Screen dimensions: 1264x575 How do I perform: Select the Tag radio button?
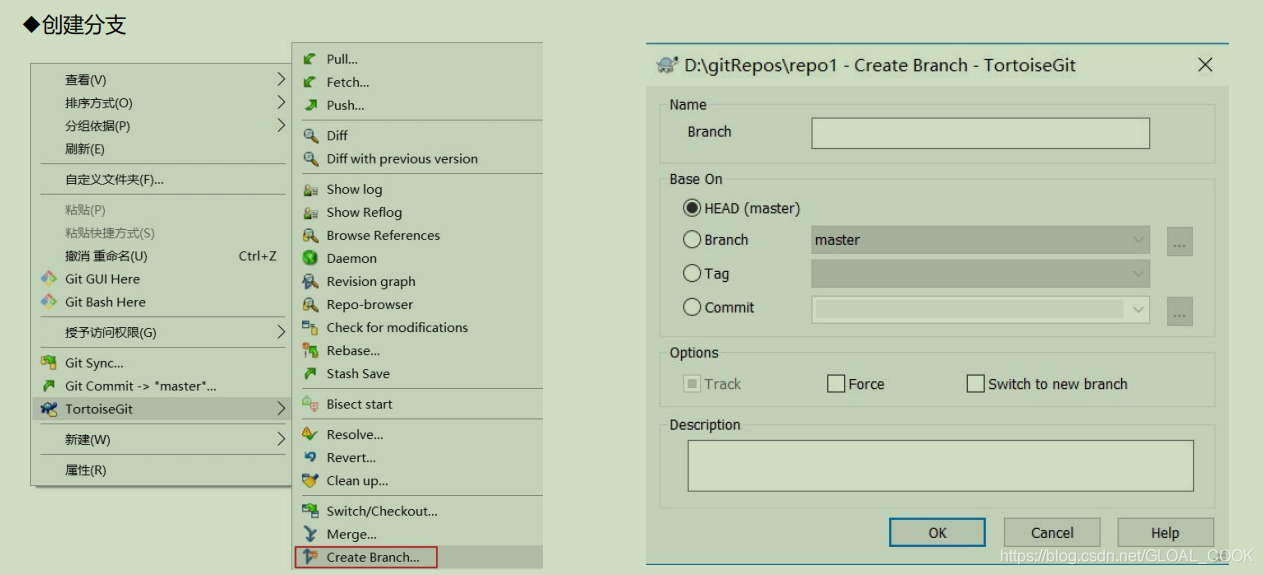(x=692, y=273)
